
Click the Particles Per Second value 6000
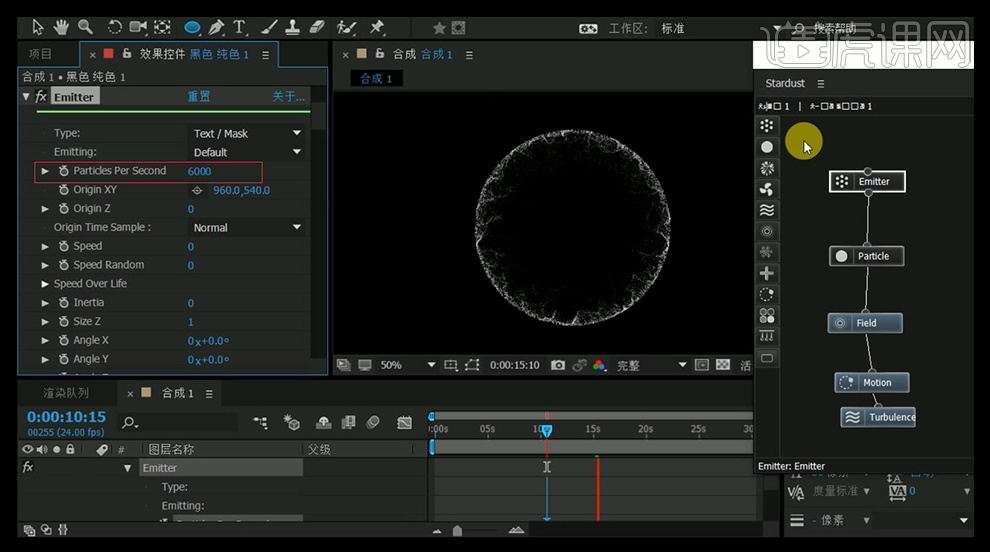(x=199, y=171)
